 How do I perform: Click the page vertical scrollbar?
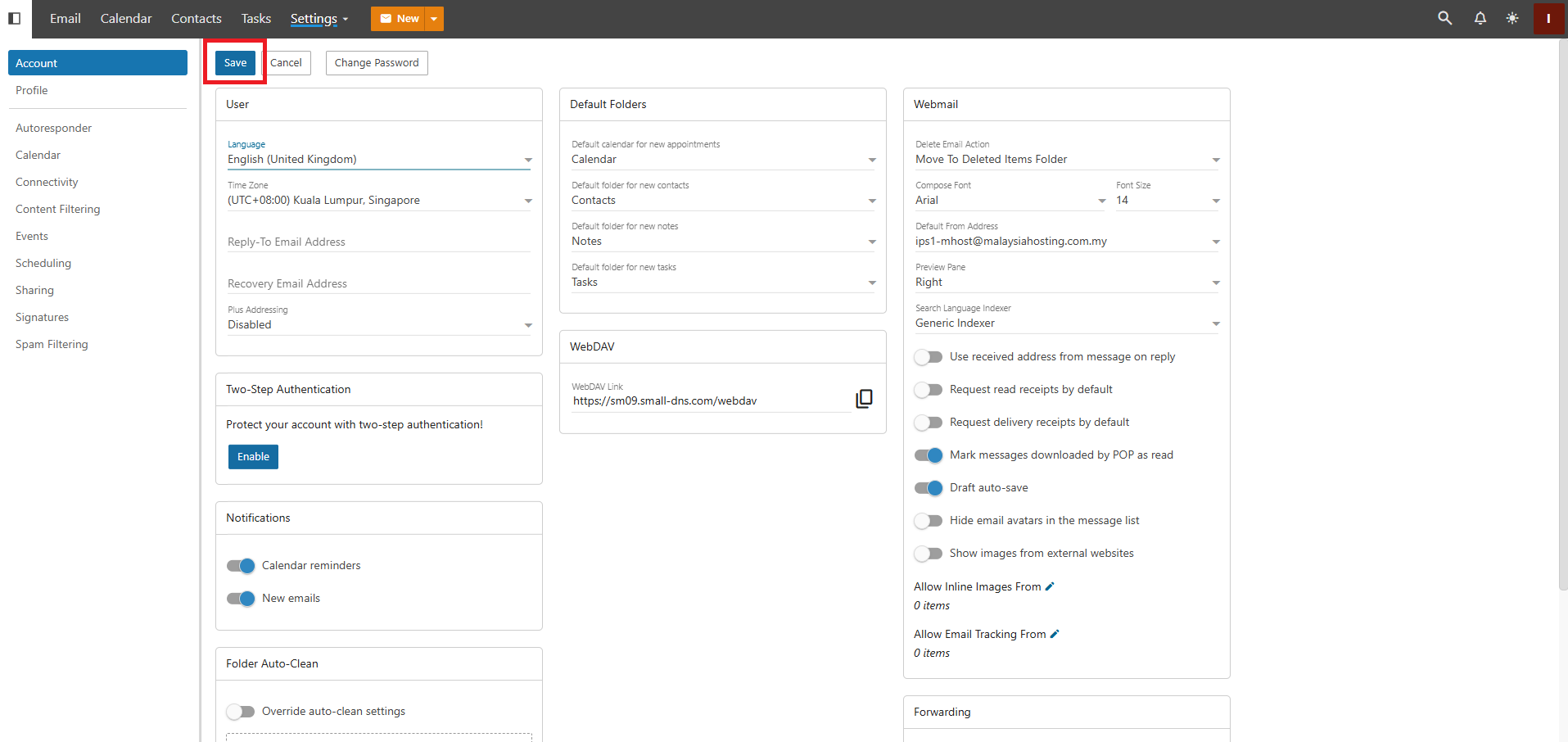[1563, 314]
